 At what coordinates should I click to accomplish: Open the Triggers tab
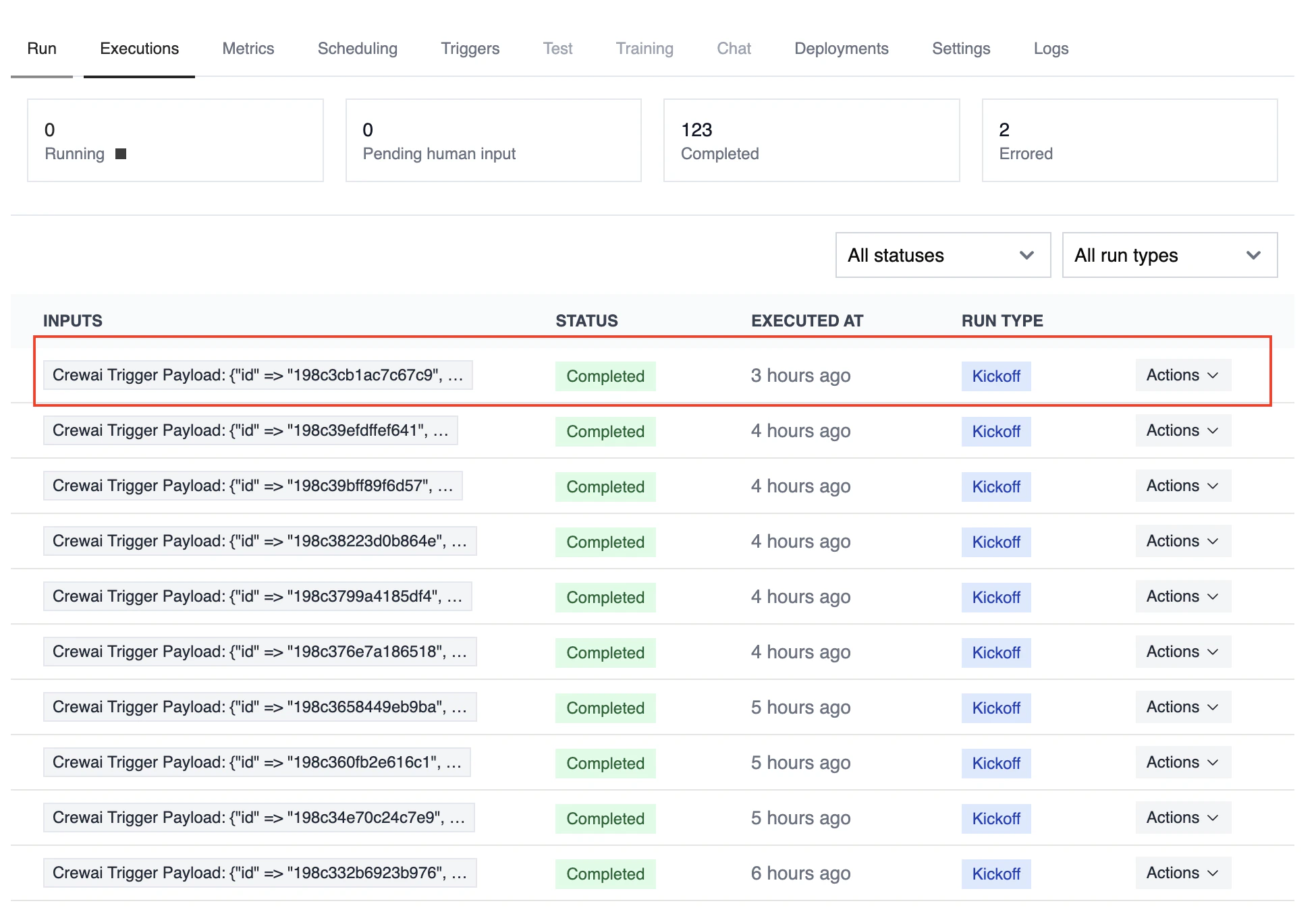point(470,48)
